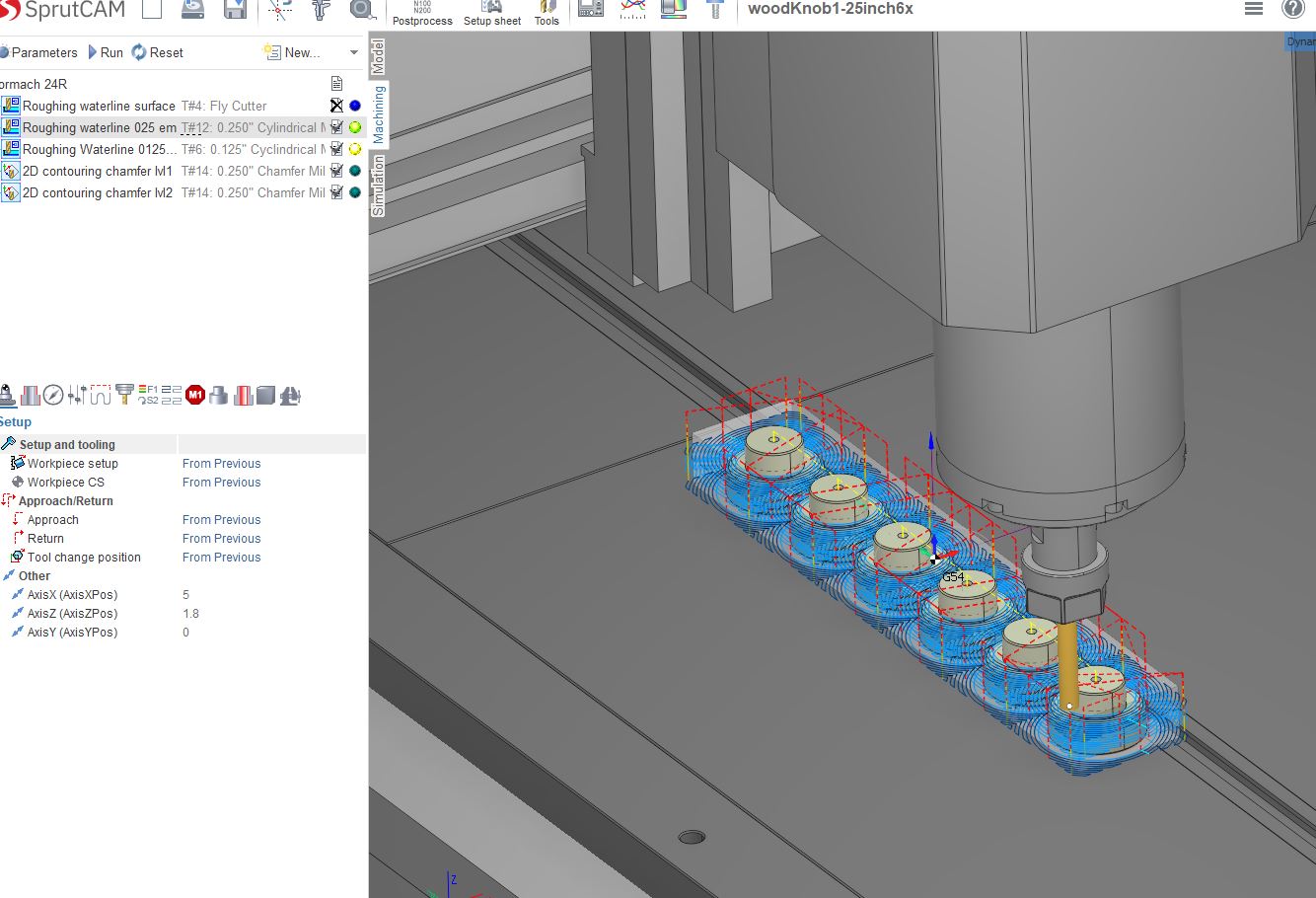Open the help question mark icon

[1293, 9]
